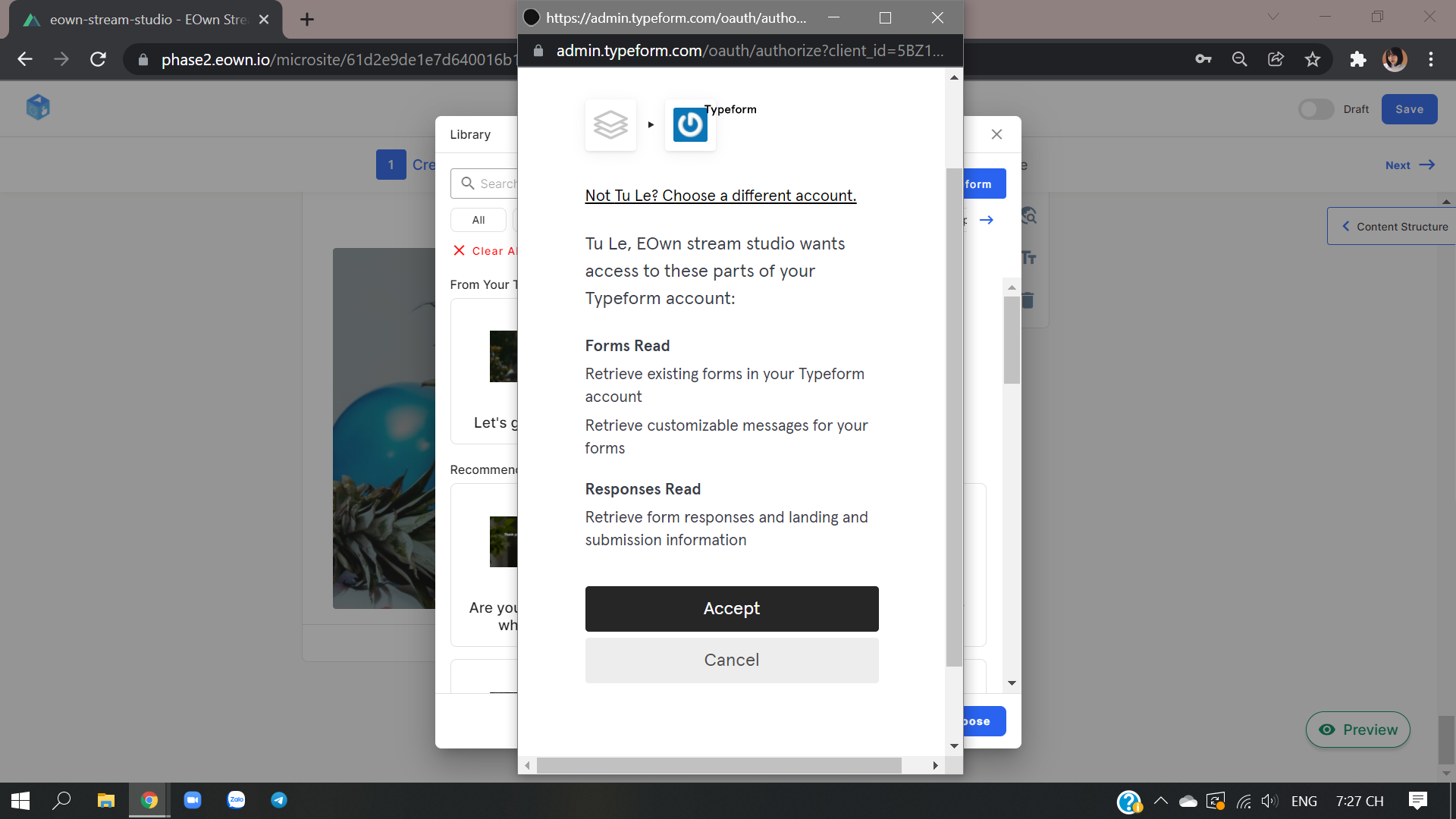Click the Typeform power logo icon
This screenshot has height=819, width=1456.
690,125
